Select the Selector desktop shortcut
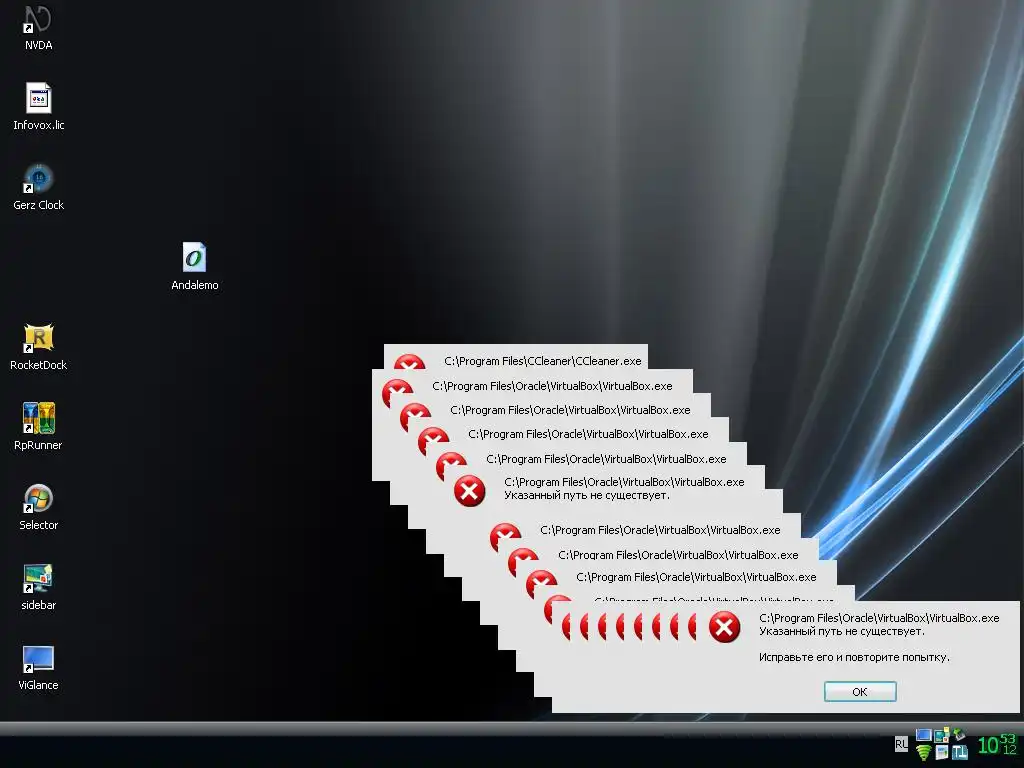This screenshot has height=768, width=1024. pos(39,507)
